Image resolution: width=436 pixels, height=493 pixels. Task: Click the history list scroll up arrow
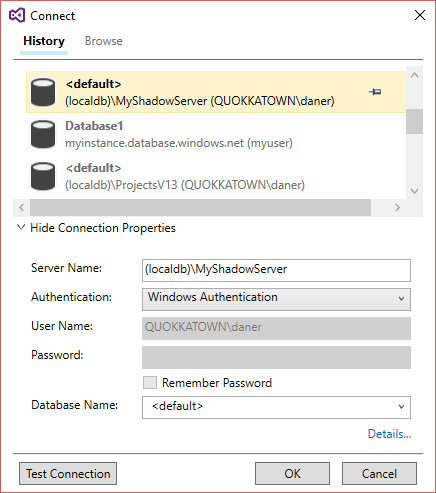414,75
